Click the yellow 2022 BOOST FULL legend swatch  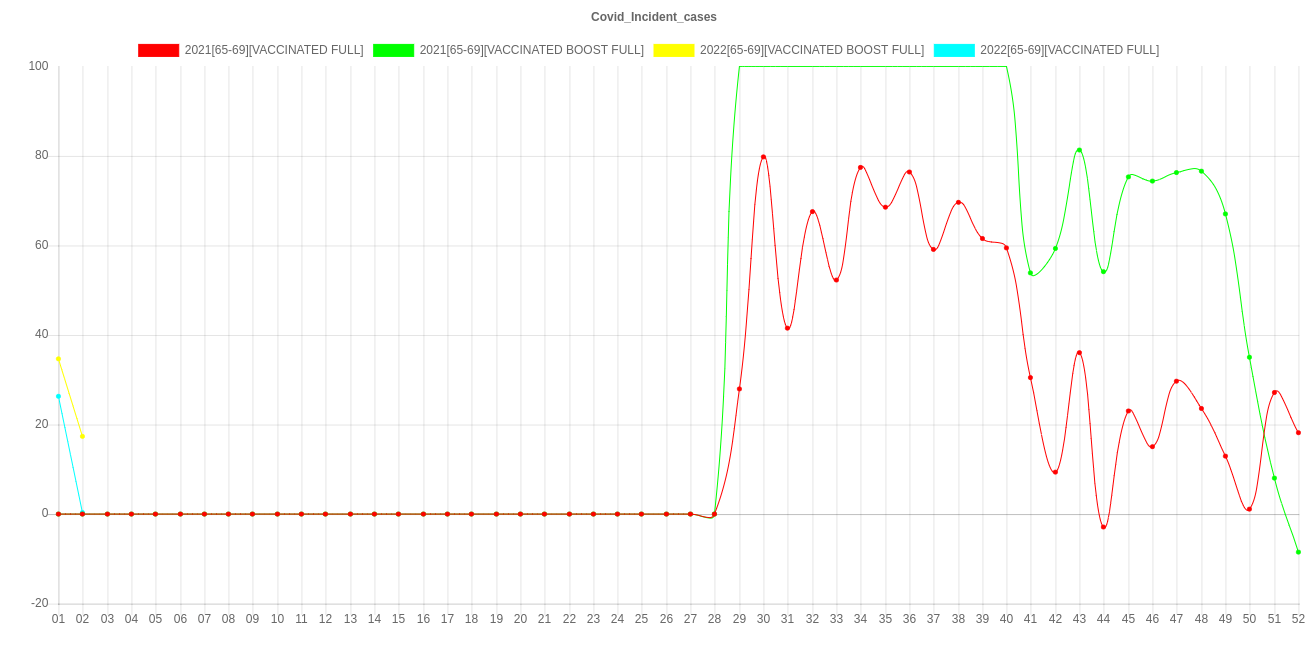tap(673, 50)
